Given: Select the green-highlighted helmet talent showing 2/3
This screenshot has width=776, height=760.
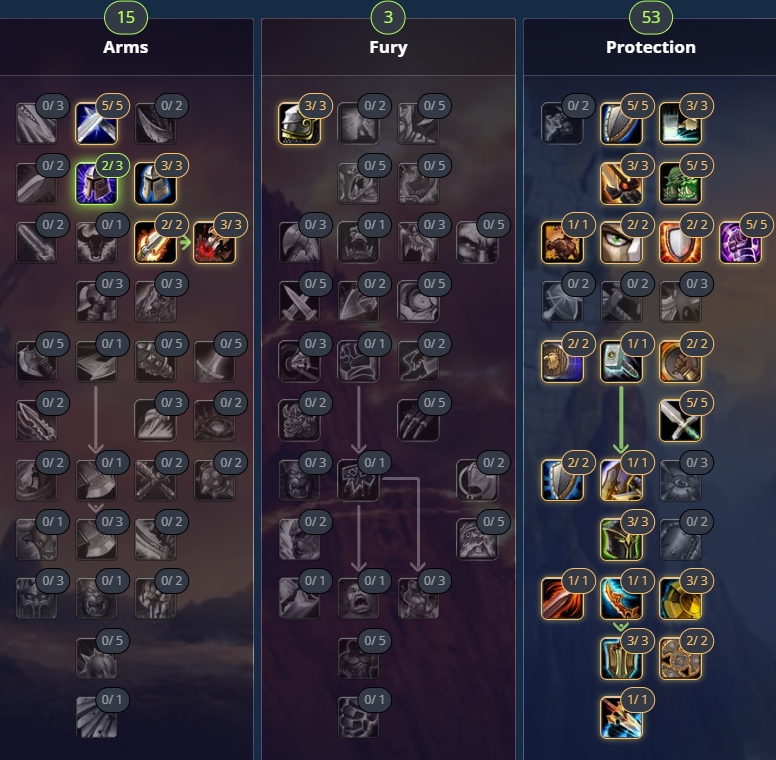Looking at the screenshot, I should (97, 184).
